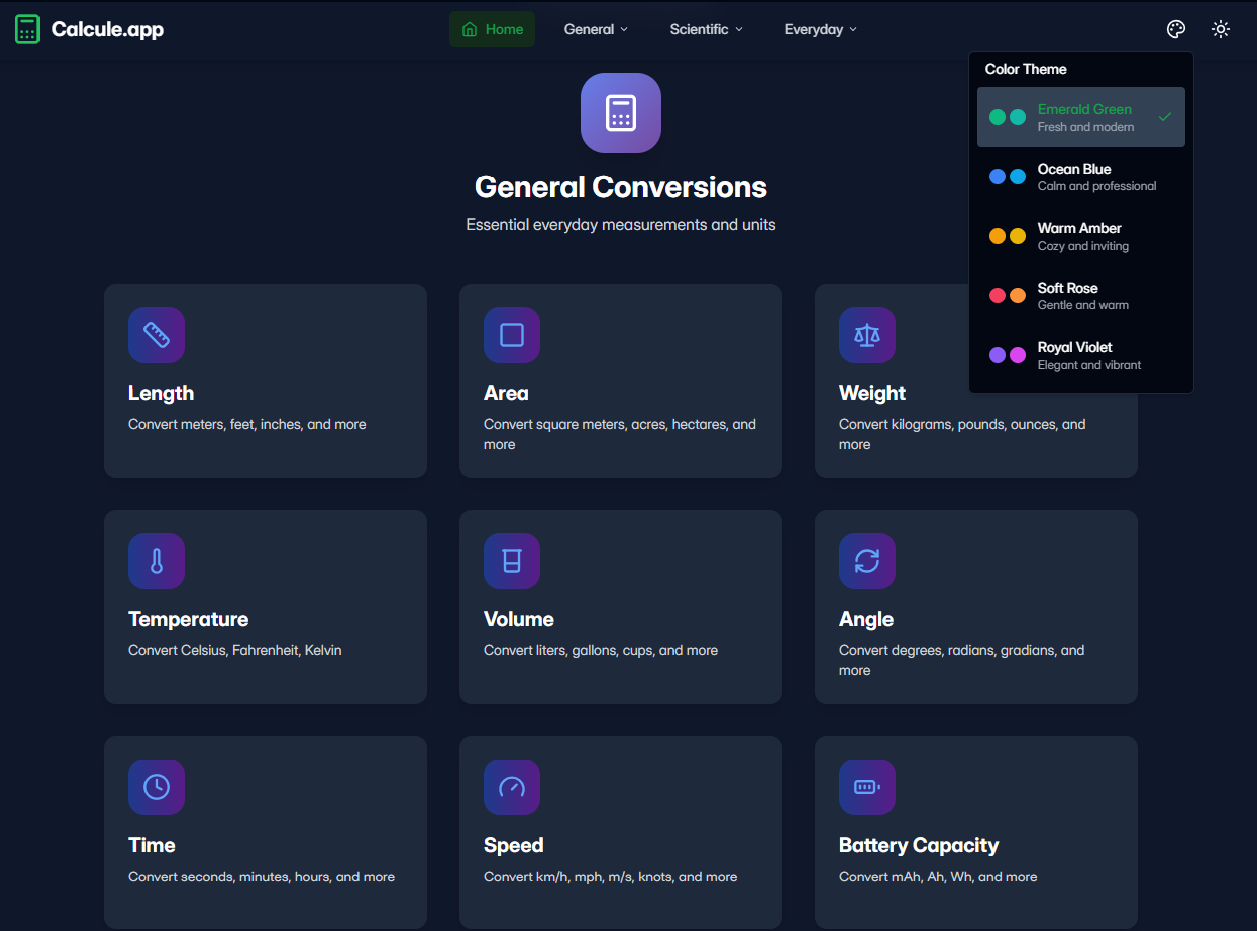The height and width of the screenshot is (931, 1257).
Task: Open the General menu label
Action: [x=589, y=29]
